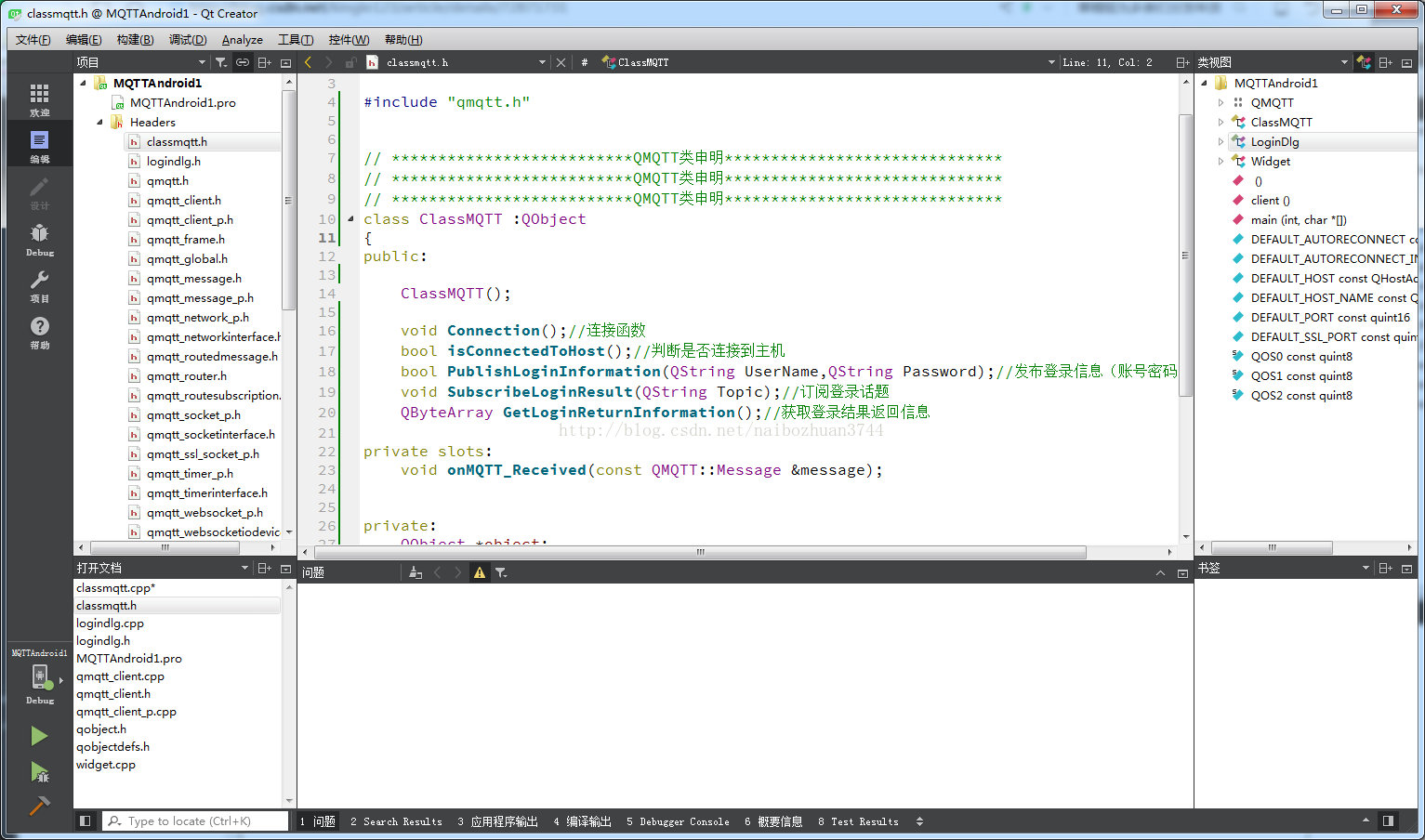Screen dimensions: 1425x840
Task: Switch to Debug mode in sidebar
Action: (x=39, y=239)
